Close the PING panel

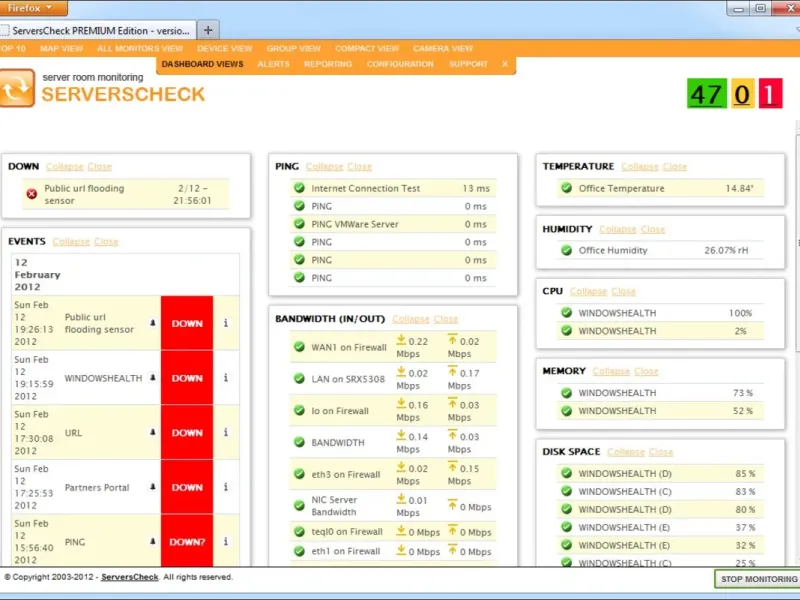coord(360,167)
